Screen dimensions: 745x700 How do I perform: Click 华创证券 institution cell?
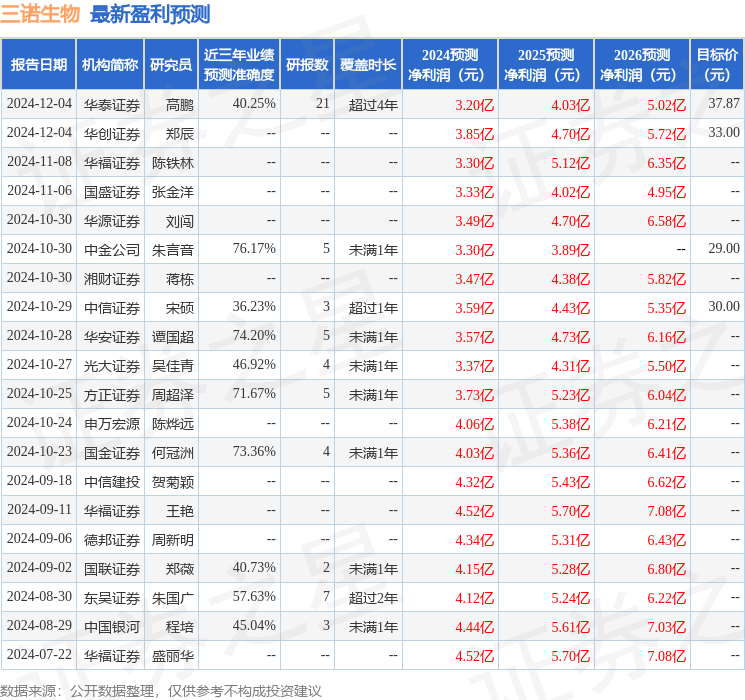coord(112,134)
